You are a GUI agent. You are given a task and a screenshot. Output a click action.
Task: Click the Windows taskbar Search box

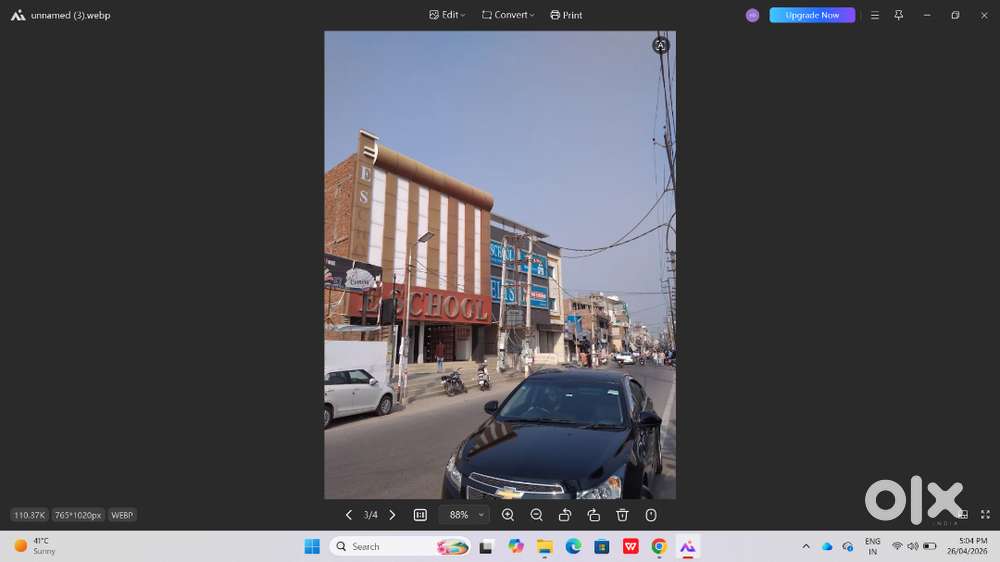click(x=387, y=546)
